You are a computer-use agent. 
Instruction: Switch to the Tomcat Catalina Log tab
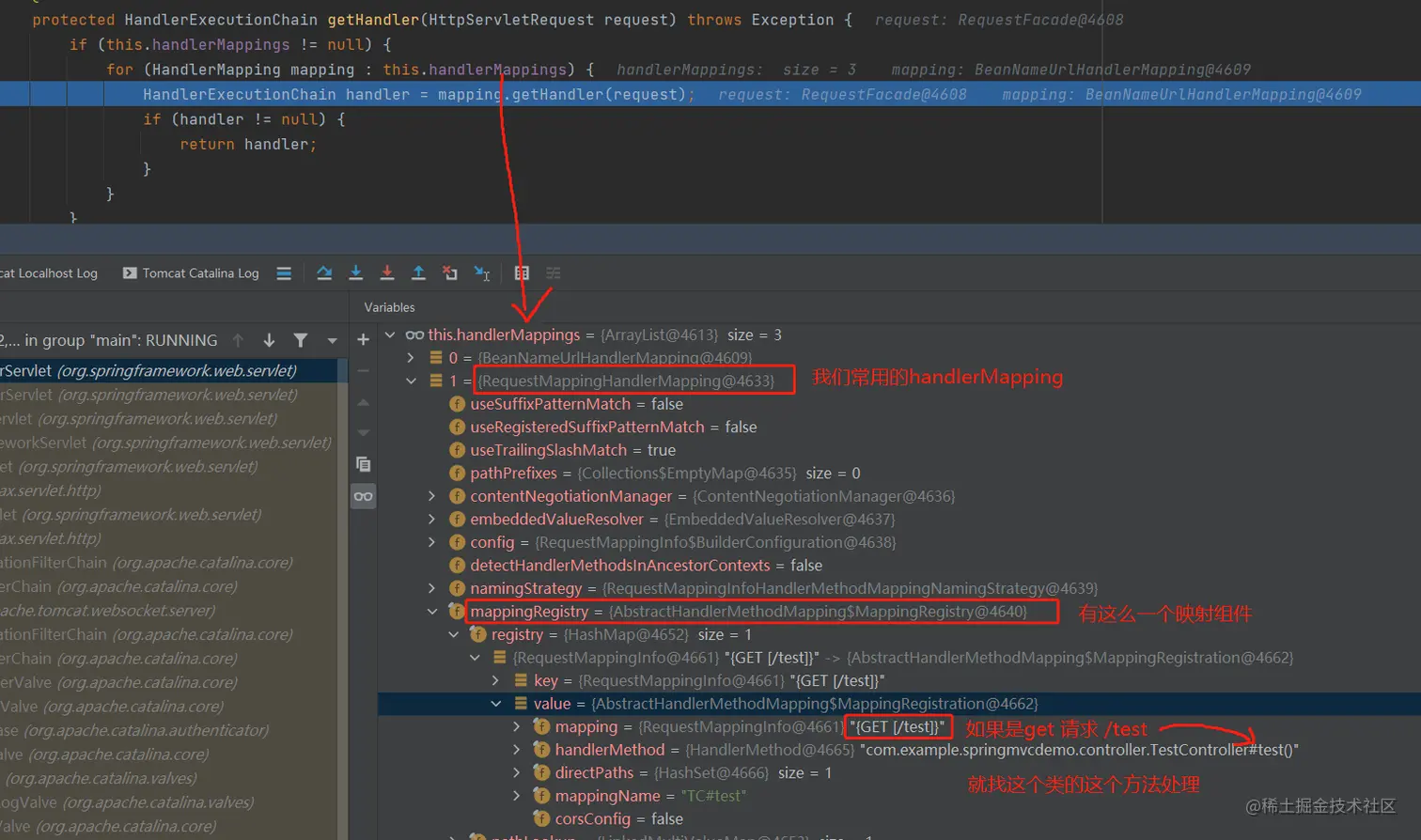point(193,273)
